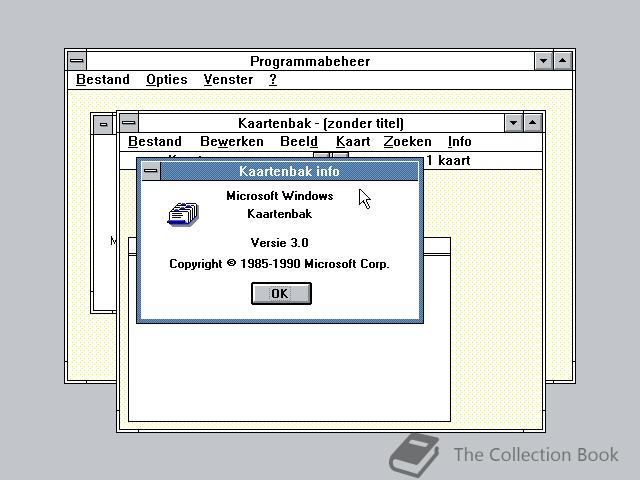Image resolution: width=640 pixels, height=480 pixels.
Task: Open the Kaartenbak info dialog control menu
Action: click(x=151, y=171)
